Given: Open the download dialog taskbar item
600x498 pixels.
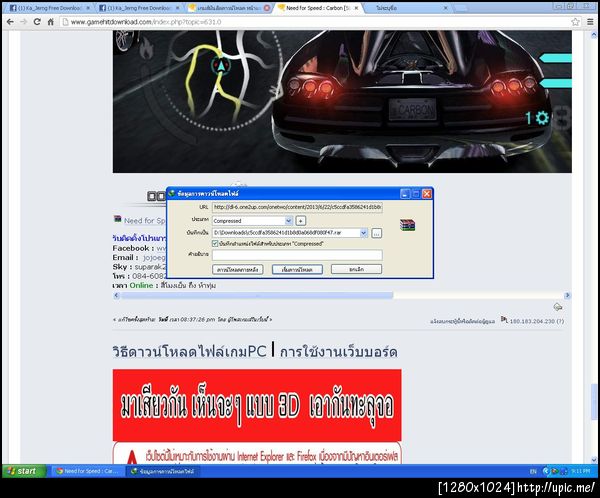Looking at the screenshot, I should [x=163, y=471].
